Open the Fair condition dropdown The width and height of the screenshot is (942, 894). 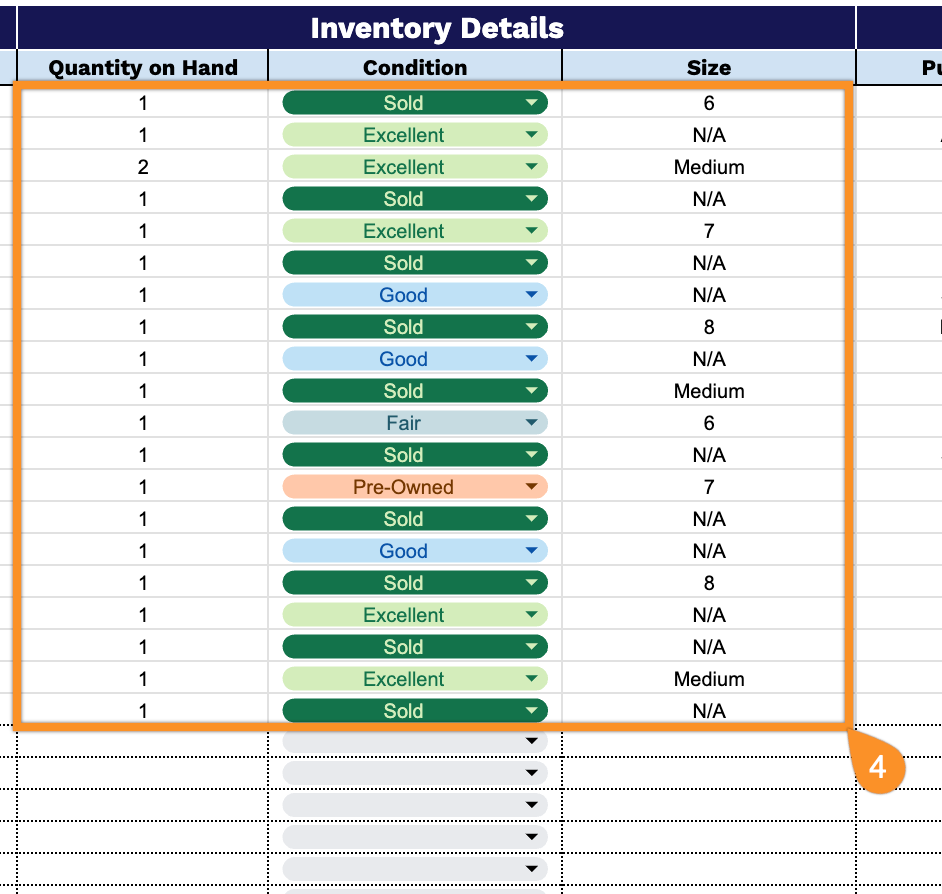click(x=414, y=423)
